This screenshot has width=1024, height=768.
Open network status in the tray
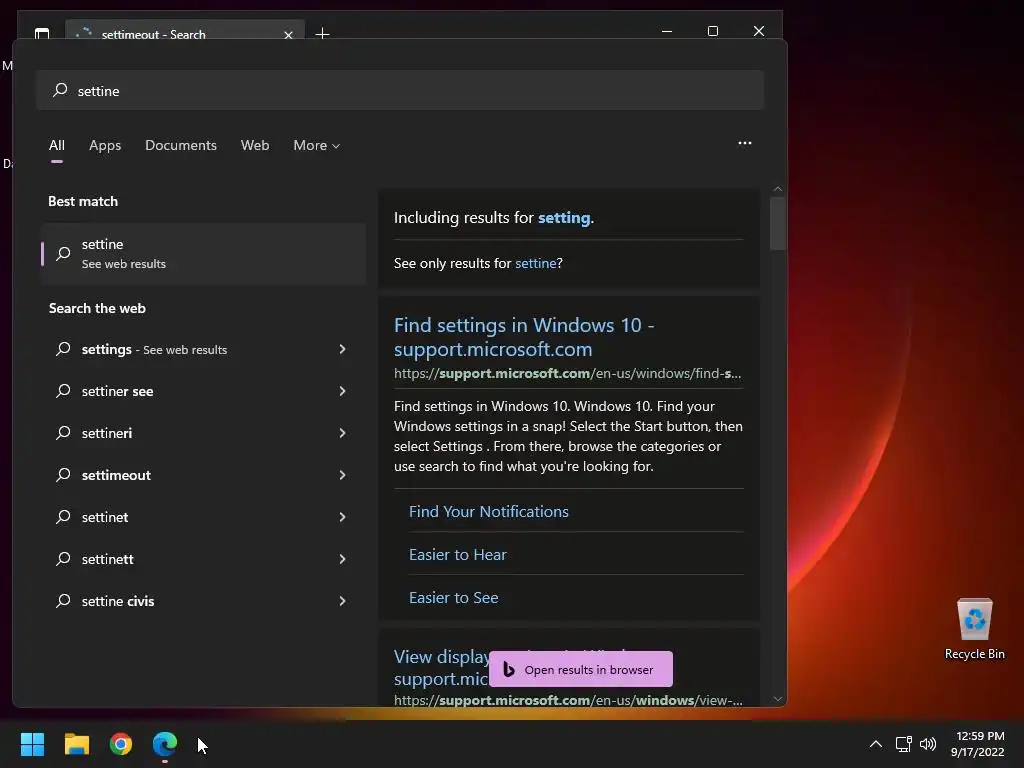click(x=904, y=744)
